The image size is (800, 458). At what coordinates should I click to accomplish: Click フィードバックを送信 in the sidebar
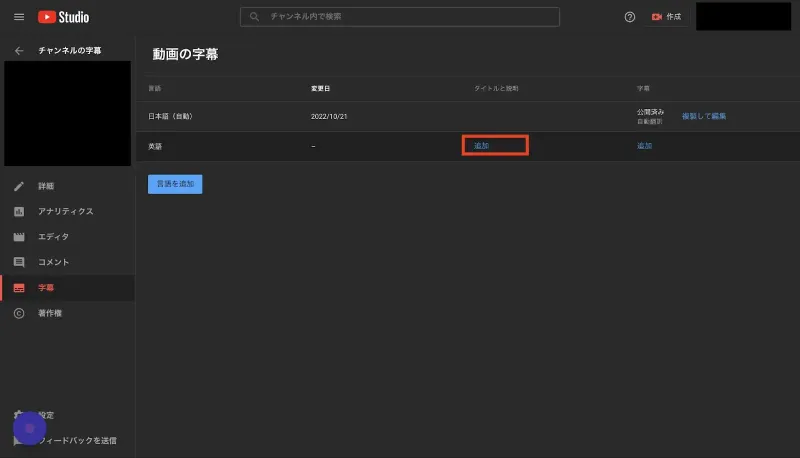(67, 441)
